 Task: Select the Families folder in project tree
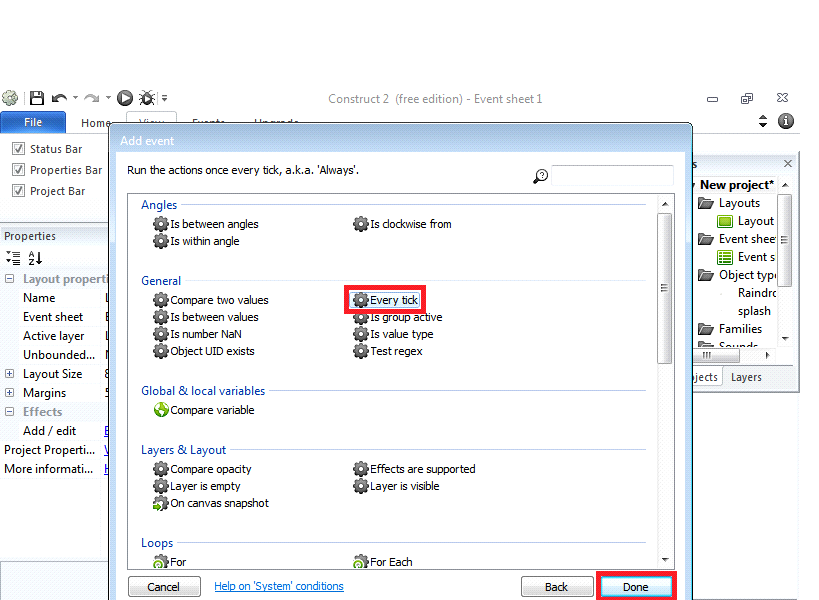tap(730, 329)
